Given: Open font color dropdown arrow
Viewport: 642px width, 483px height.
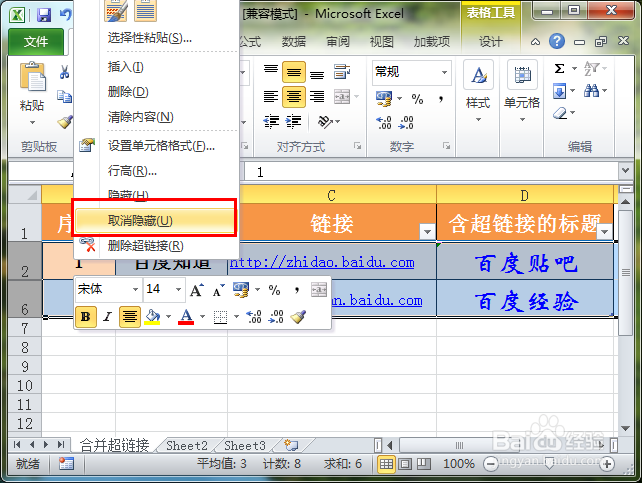Looking at the screenshot, I should click(202, 317).
